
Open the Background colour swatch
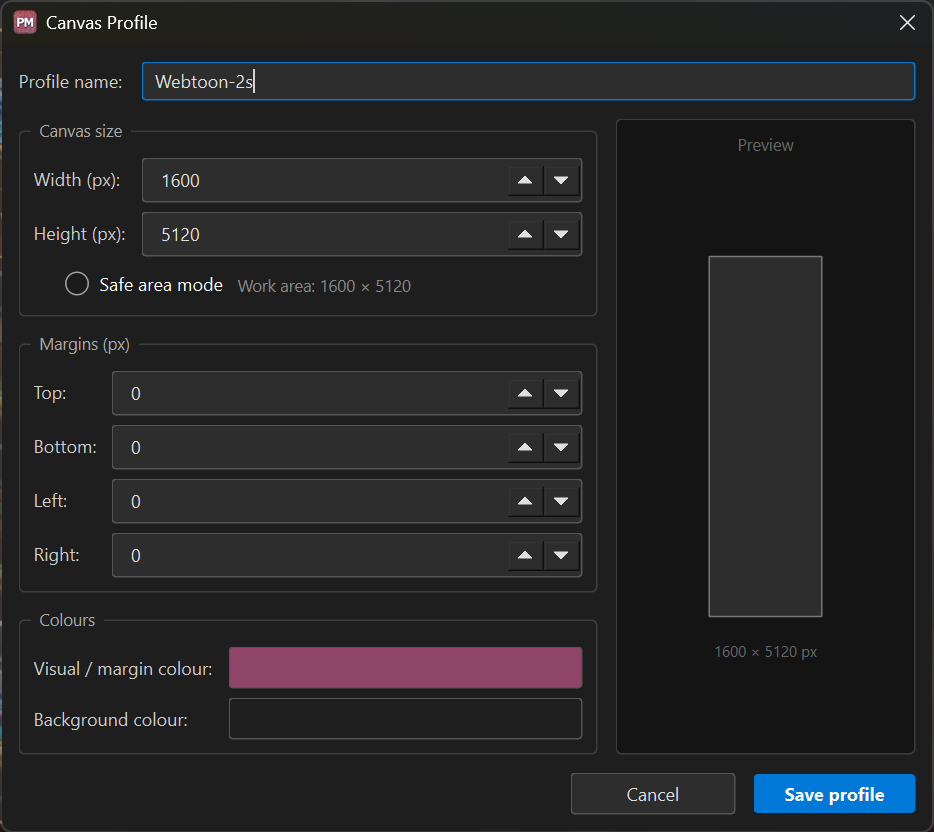pos(406,719)
